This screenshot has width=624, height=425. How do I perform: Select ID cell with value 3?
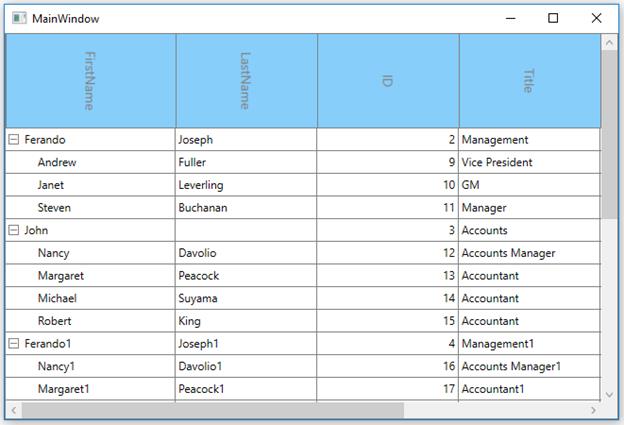(x=388, y=230)
